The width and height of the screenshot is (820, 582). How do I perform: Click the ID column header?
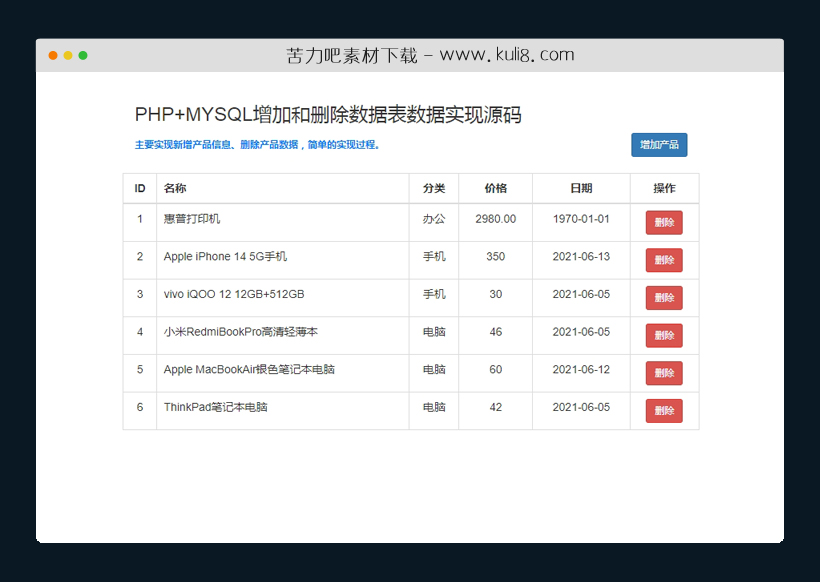140,188
